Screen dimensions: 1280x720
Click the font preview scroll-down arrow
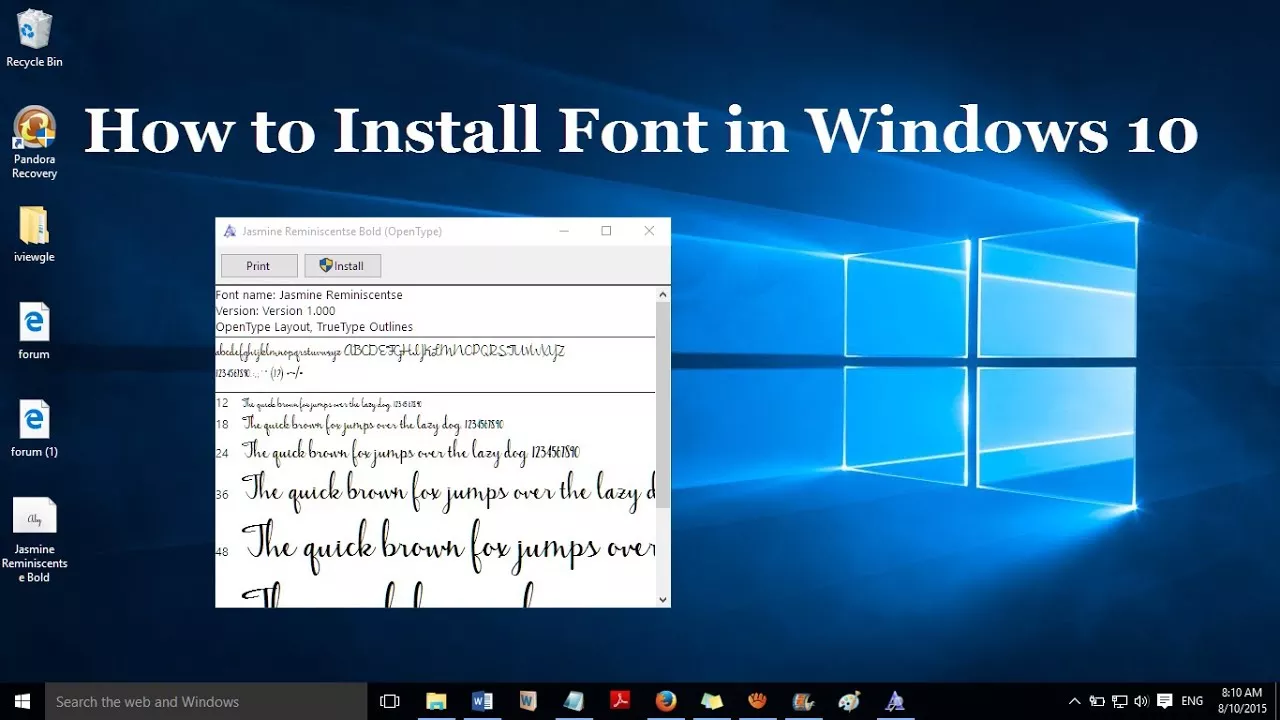(661, 598)
